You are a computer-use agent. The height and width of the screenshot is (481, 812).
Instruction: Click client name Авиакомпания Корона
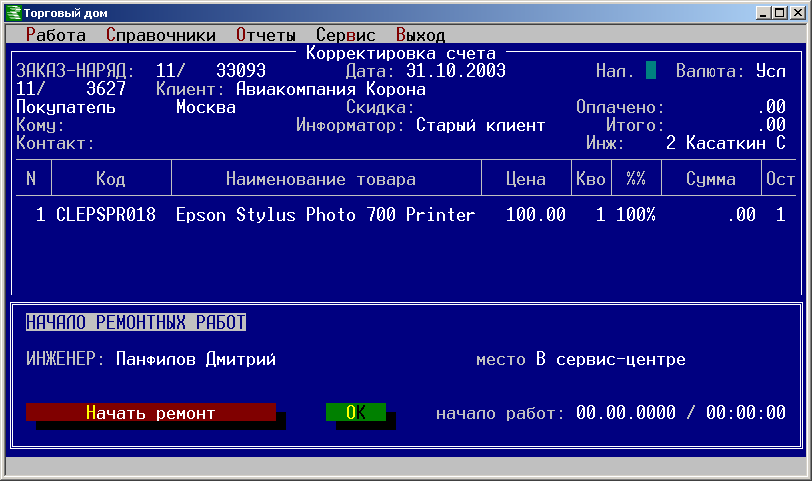tap(331, 89)
